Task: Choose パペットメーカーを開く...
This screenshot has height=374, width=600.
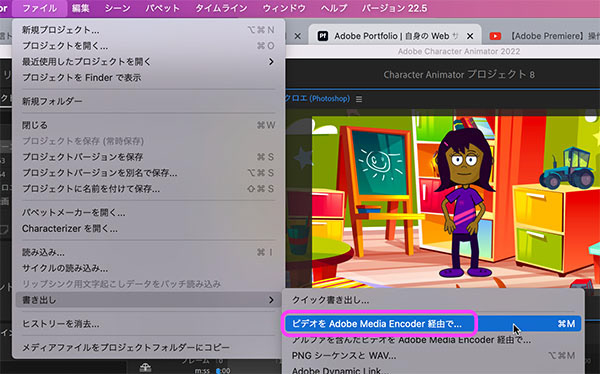Action: pyautogui.click(x=148, y=213)
